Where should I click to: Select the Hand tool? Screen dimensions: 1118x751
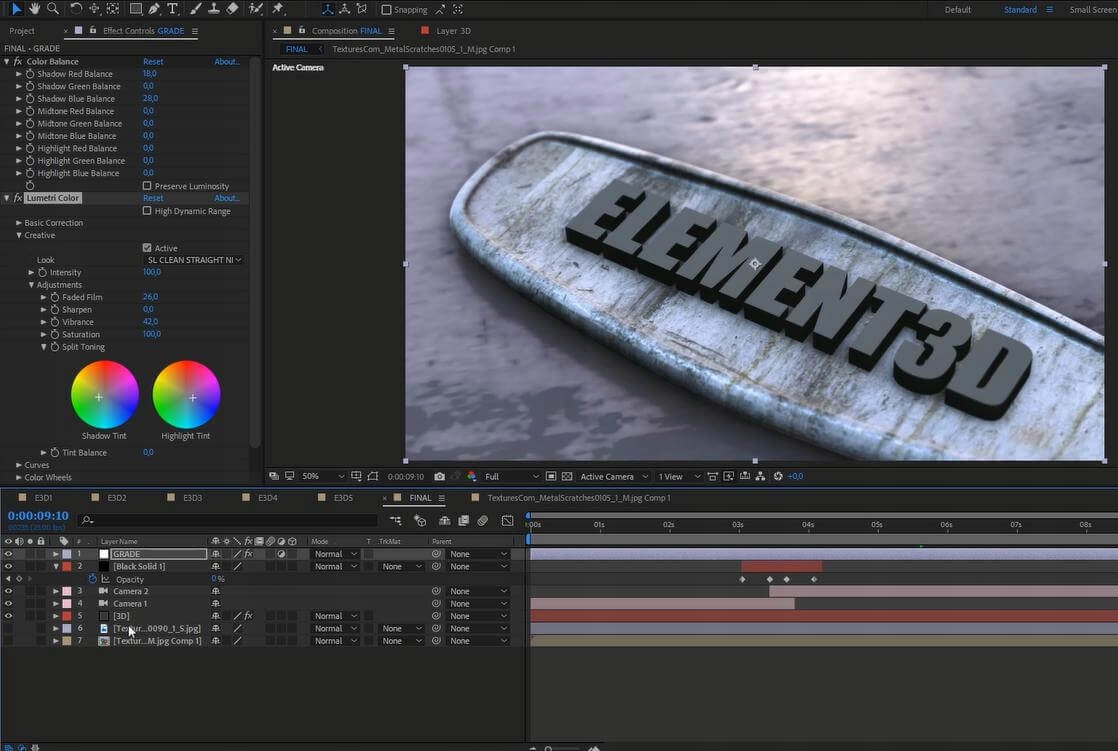[x=35, y=9]
